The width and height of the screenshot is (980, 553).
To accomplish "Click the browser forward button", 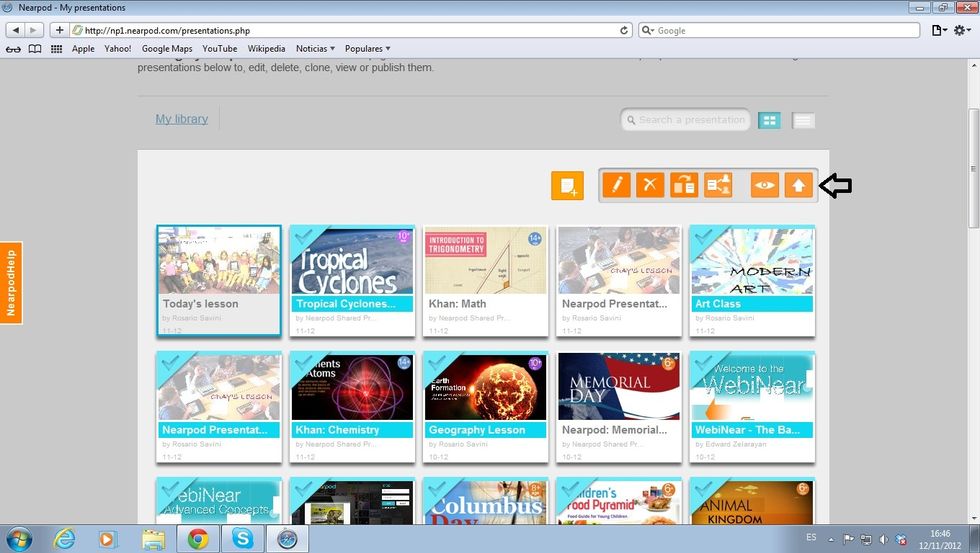I will pyautogui.click(x=34, y=30).
